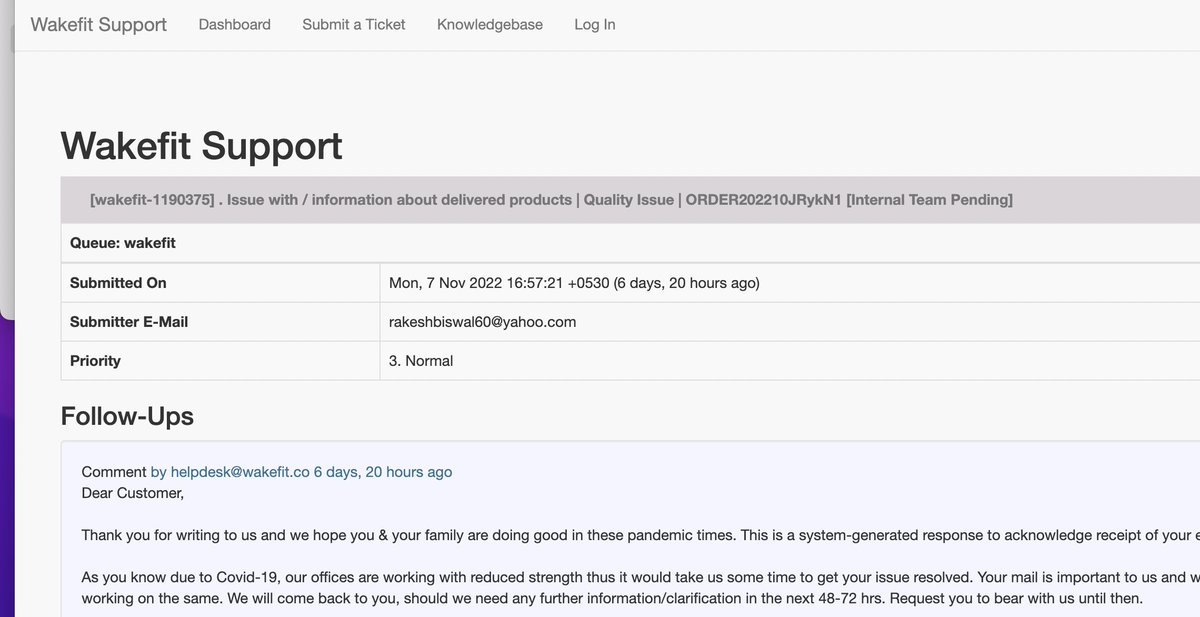Open the Knowledgebase nav item
Image resolution: width=1200 pixels, height=617 pixels.
(x=490, y=24)
